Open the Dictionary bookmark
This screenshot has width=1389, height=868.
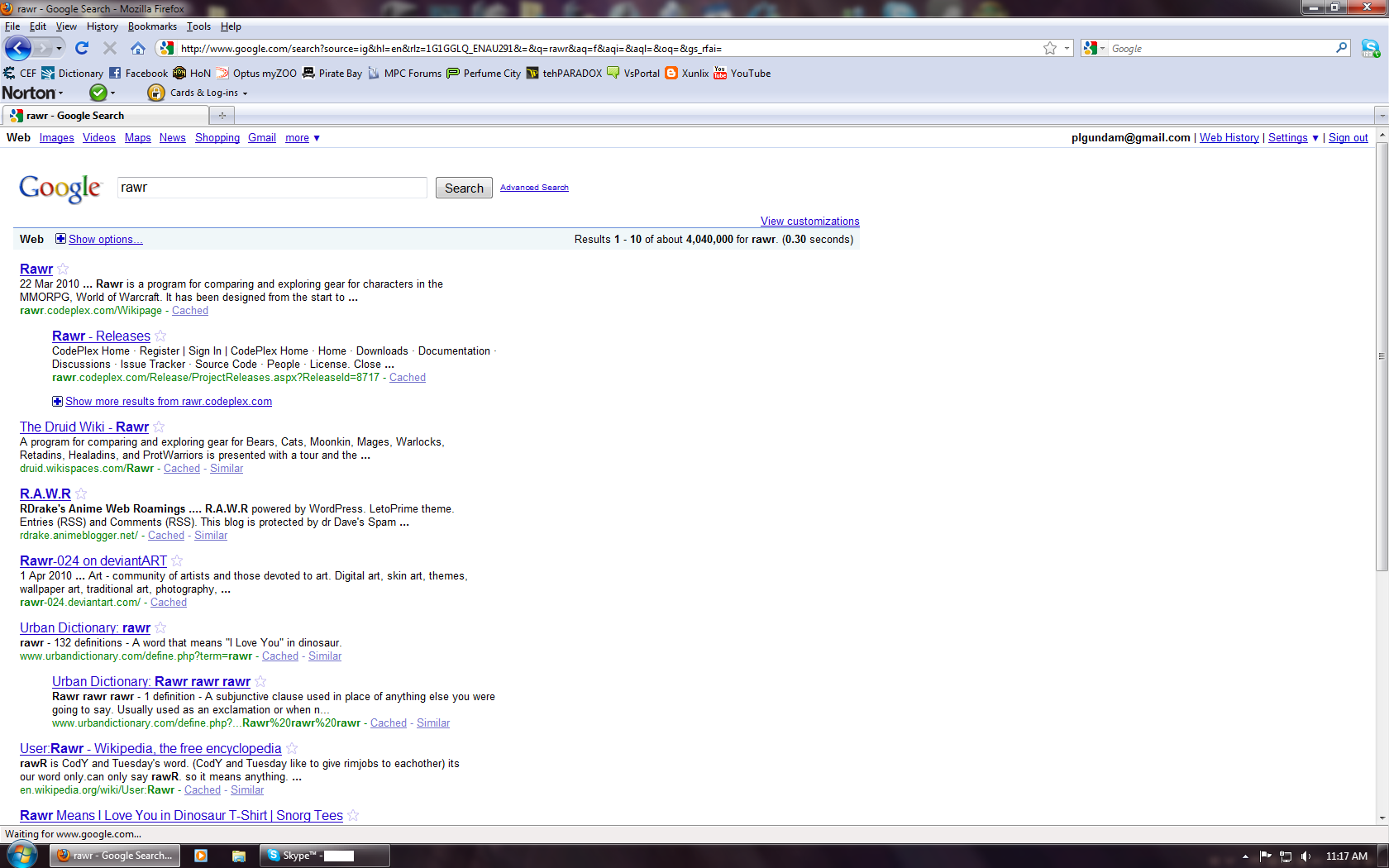coord(73,73)
